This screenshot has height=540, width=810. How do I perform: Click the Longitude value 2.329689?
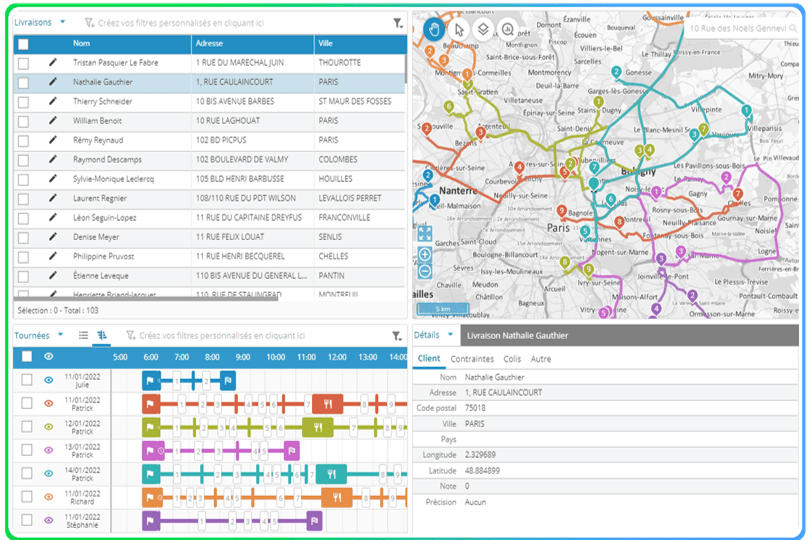tap(480, 455)
